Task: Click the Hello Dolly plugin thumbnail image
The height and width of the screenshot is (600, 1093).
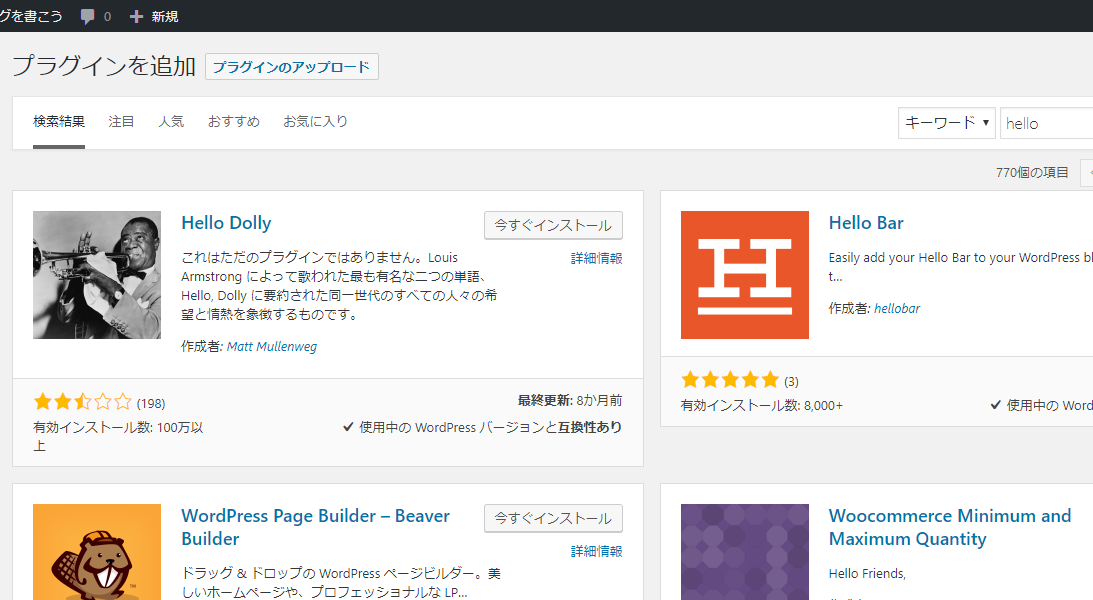Action: [x=97, y=275]
